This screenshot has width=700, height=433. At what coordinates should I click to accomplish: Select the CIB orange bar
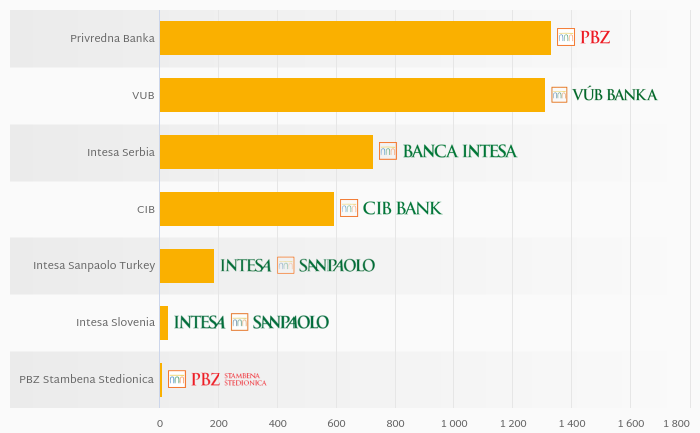tap(247, 209)
